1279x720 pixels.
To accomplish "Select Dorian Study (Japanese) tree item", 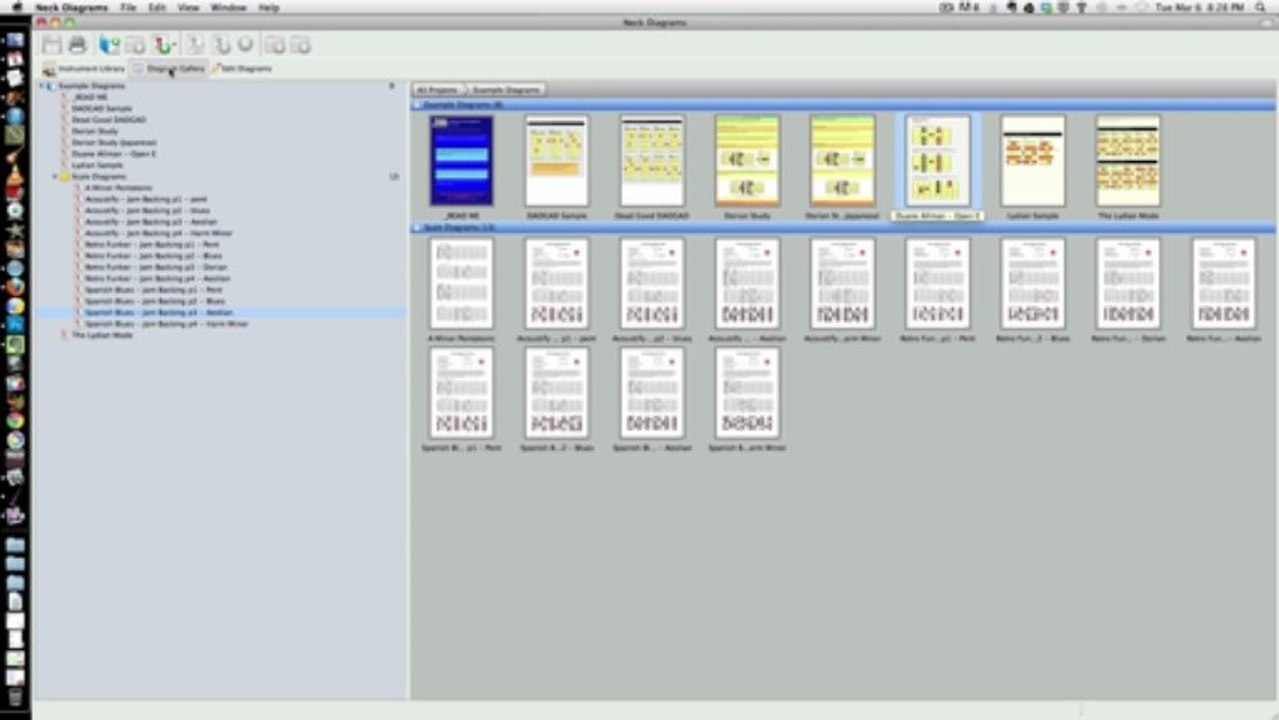I will (x=113, y=142).
